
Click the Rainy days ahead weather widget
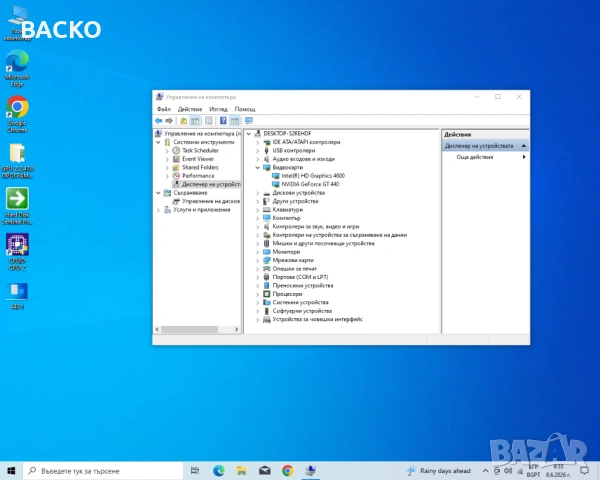tap(439, 471)
